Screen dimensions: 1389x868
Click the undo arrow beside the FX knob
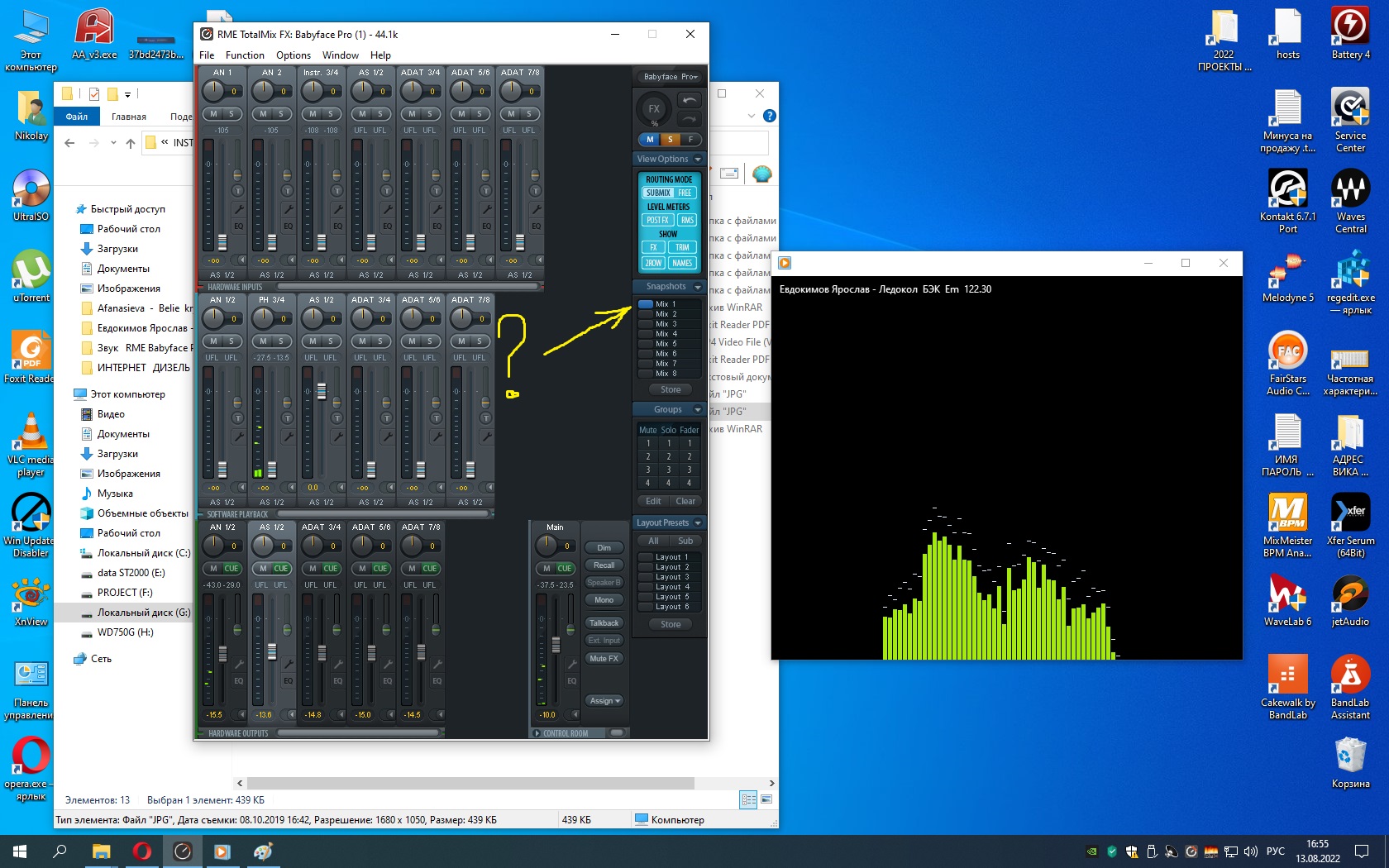[689, 101]
